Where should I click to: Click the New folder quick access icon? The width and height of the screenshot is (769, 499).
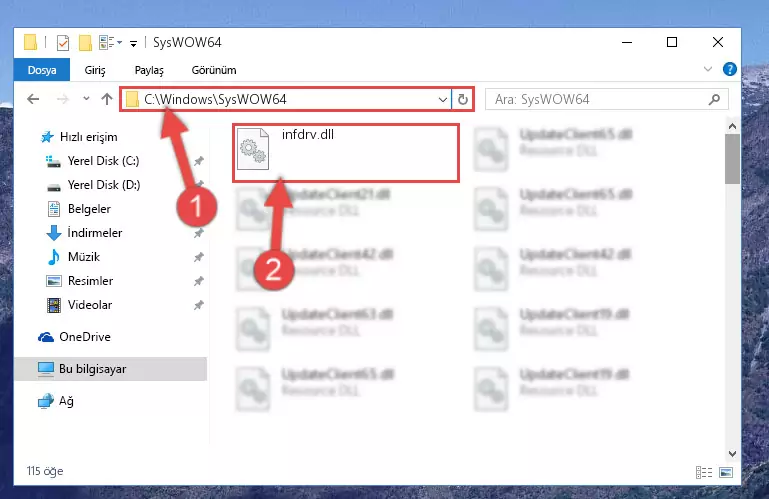(85, 43)
